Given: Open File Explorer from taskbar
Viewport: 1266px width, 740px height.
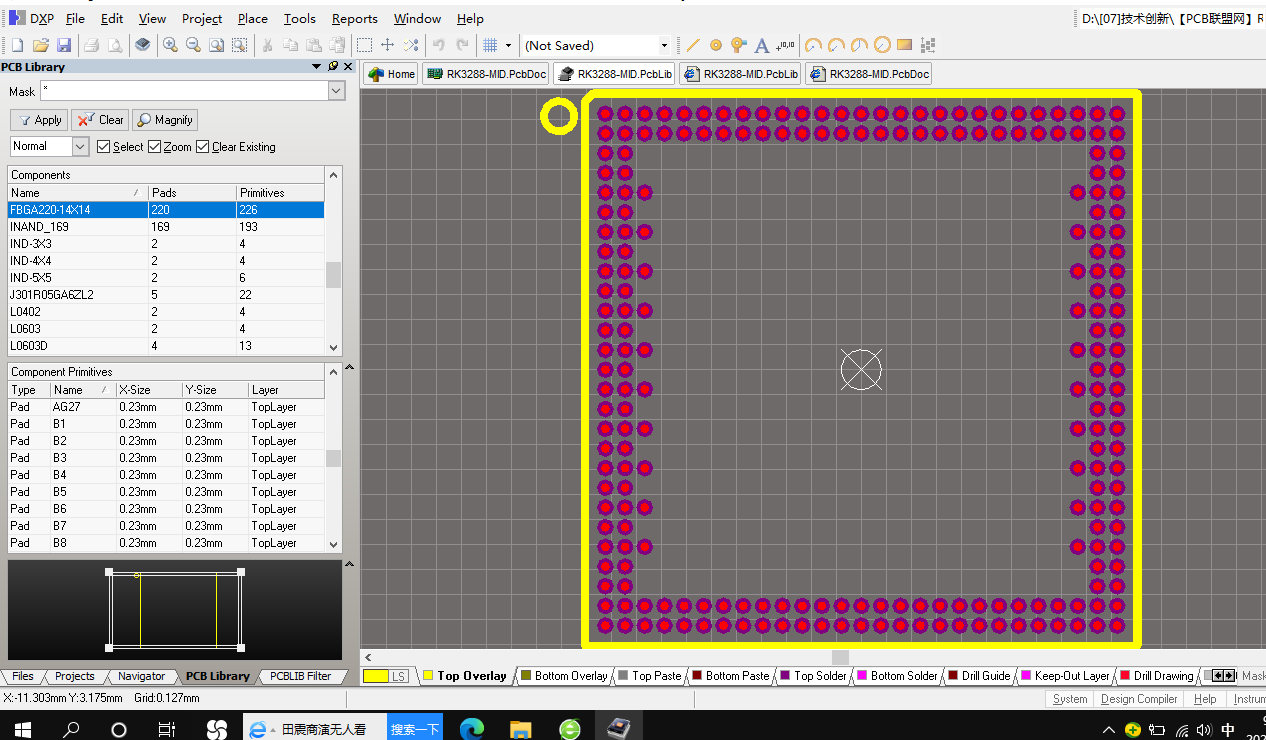Looking at the screenshot, I should tap(520, 728).
